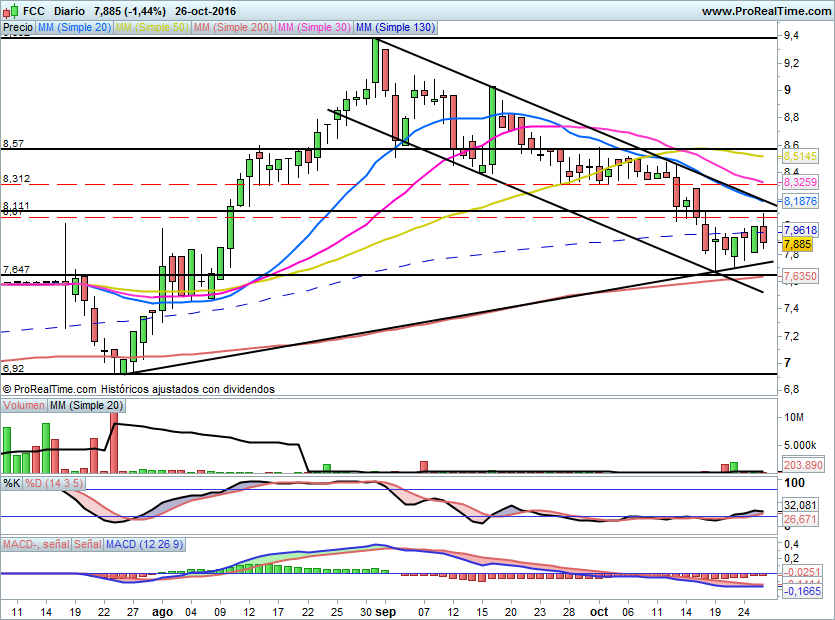Click the 100 label on stochastic axis

tap(795, 483)
